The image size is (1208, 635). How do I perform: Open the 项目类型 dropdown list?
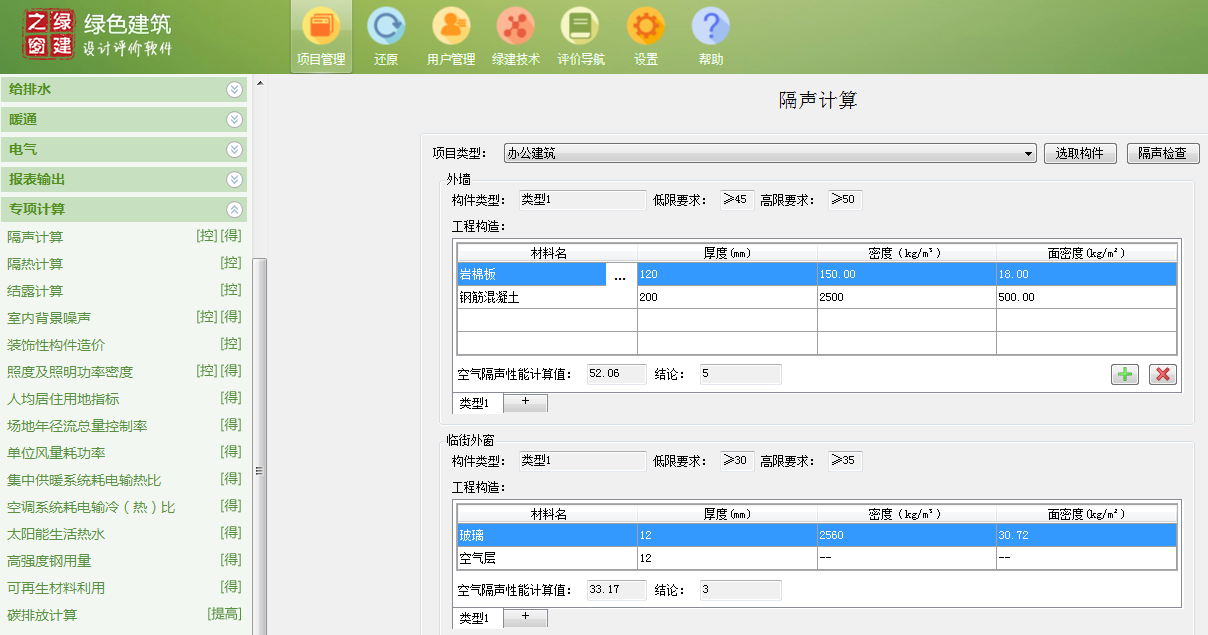1029,153
